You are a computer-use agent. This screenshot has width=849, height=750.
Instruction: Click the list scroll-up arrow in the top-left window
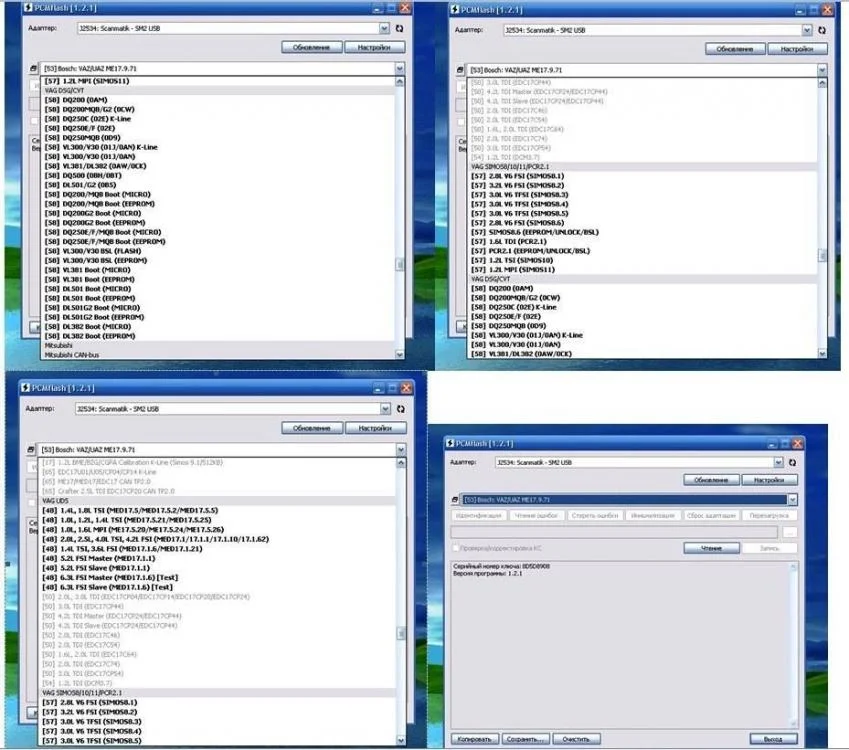coord(400,82)
